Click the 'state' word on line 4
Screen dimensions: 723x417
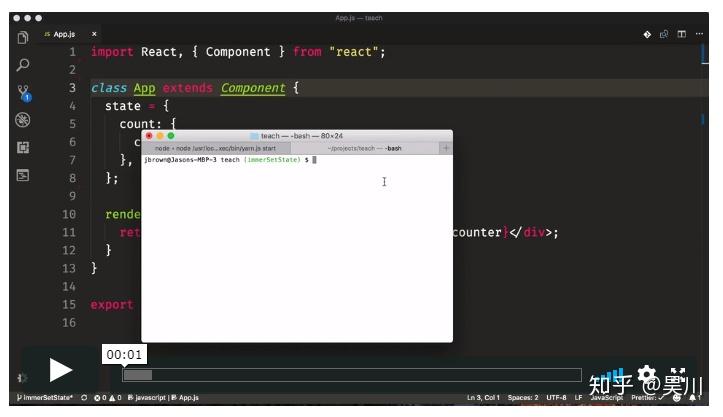click(x=123, y=106)
